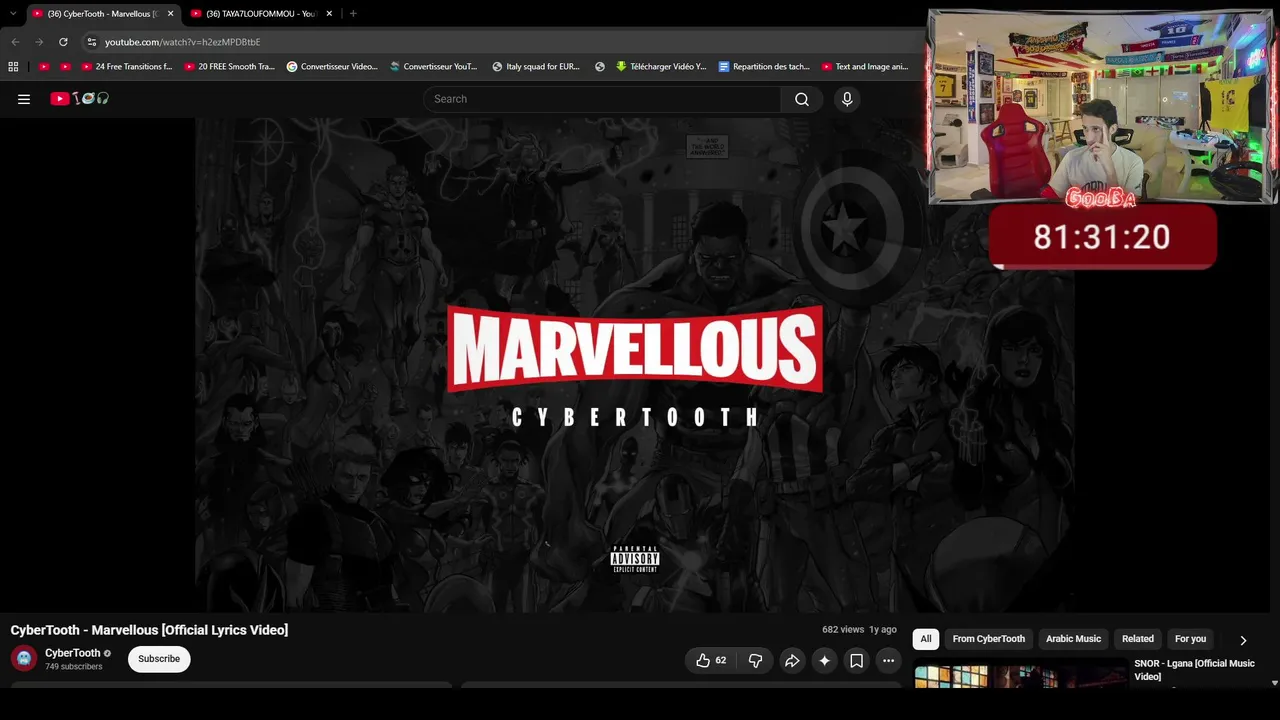This screenshot has height=720, width=1280.
Task: Go forward in browser history
Action: (39, 42)
